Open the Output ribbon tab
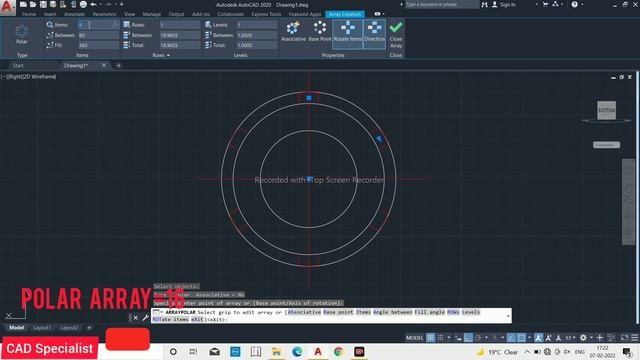 click(176, 14)
